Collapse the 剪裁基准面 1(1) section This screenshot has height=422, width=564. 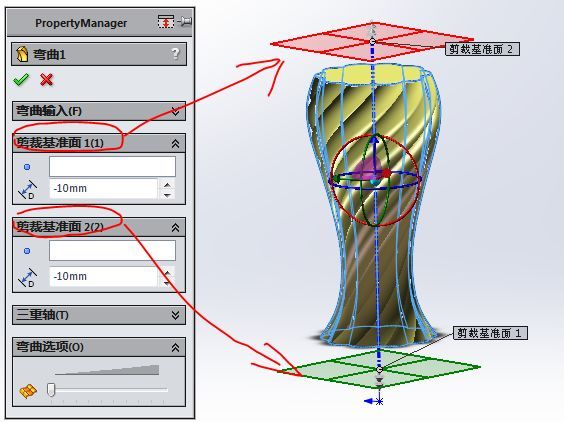[175, 144]
